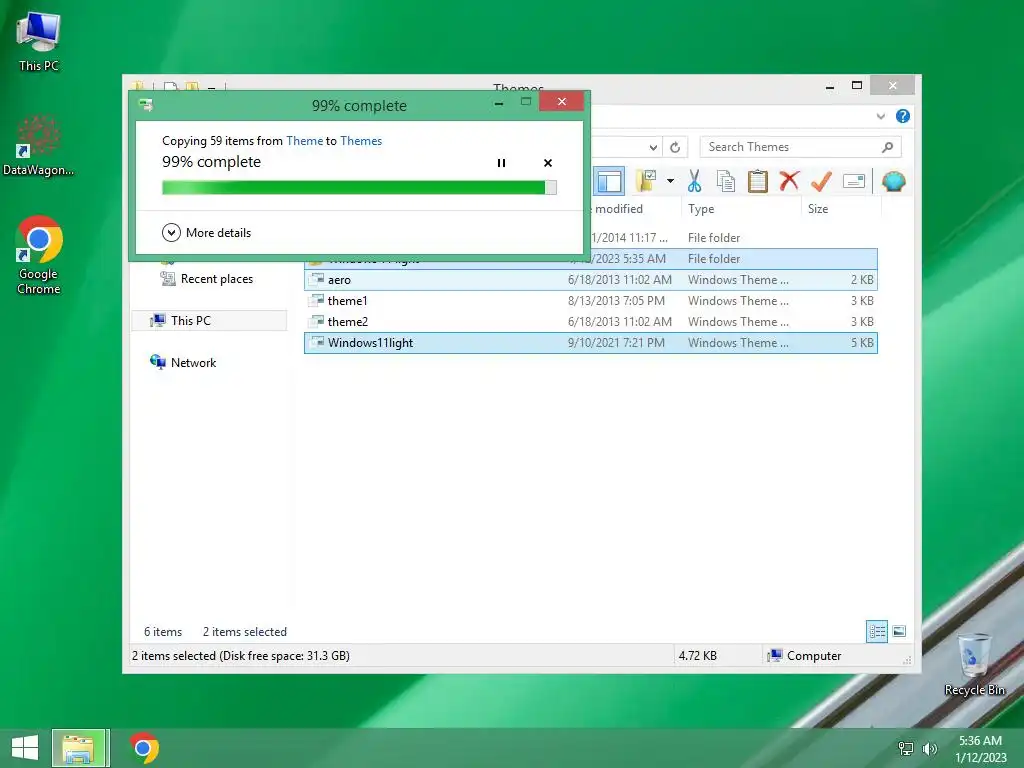
Task: Select the theme2 file
Action: (590, 321)
